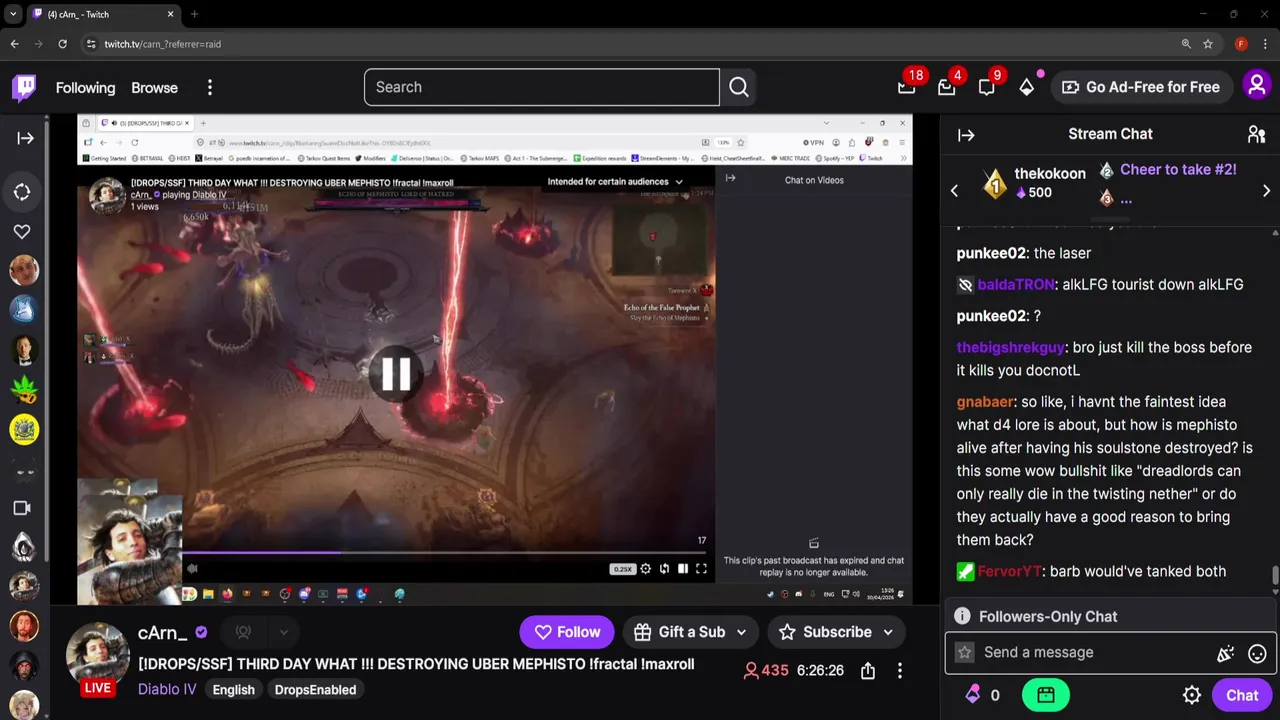1280x720 pixels.
Task: Collapse the Stream Chat panel
Action: (x=966, y=134)
